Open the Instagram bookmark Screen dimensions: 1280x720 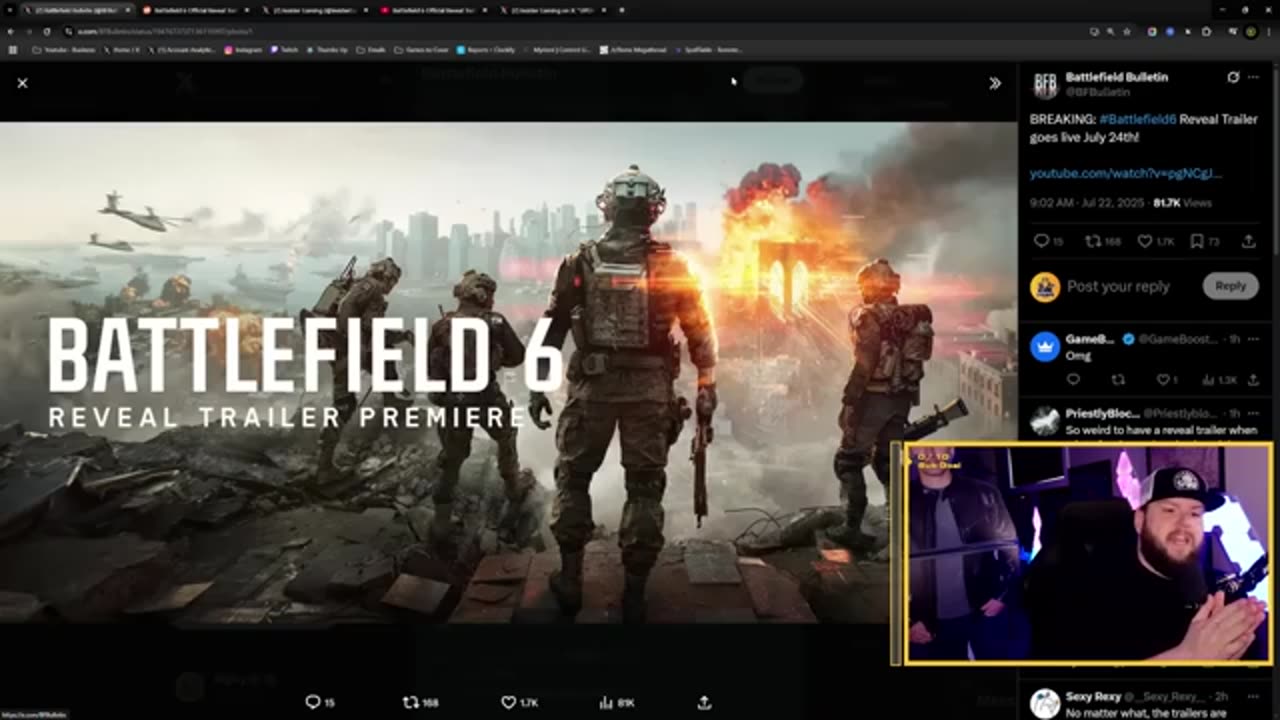[x=243, y=49]
